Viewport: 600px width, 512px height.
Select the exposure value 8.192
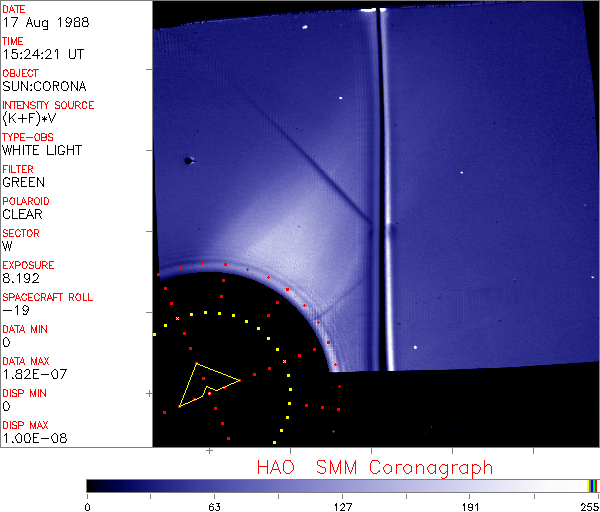coord(21,278)
